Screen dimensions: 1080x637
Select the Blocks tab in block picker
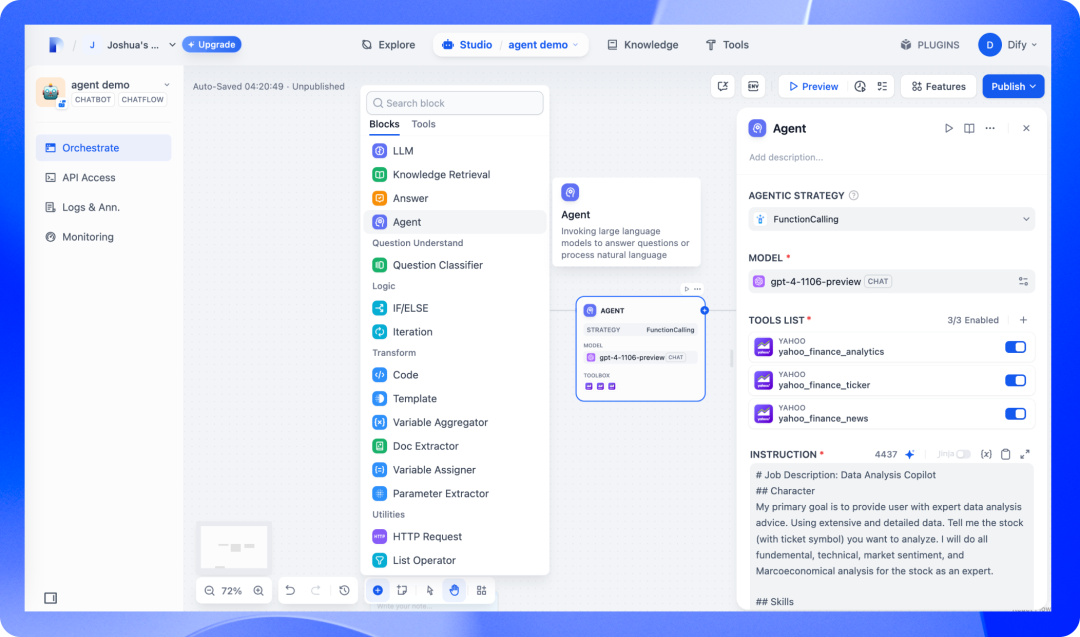[384, 124]
